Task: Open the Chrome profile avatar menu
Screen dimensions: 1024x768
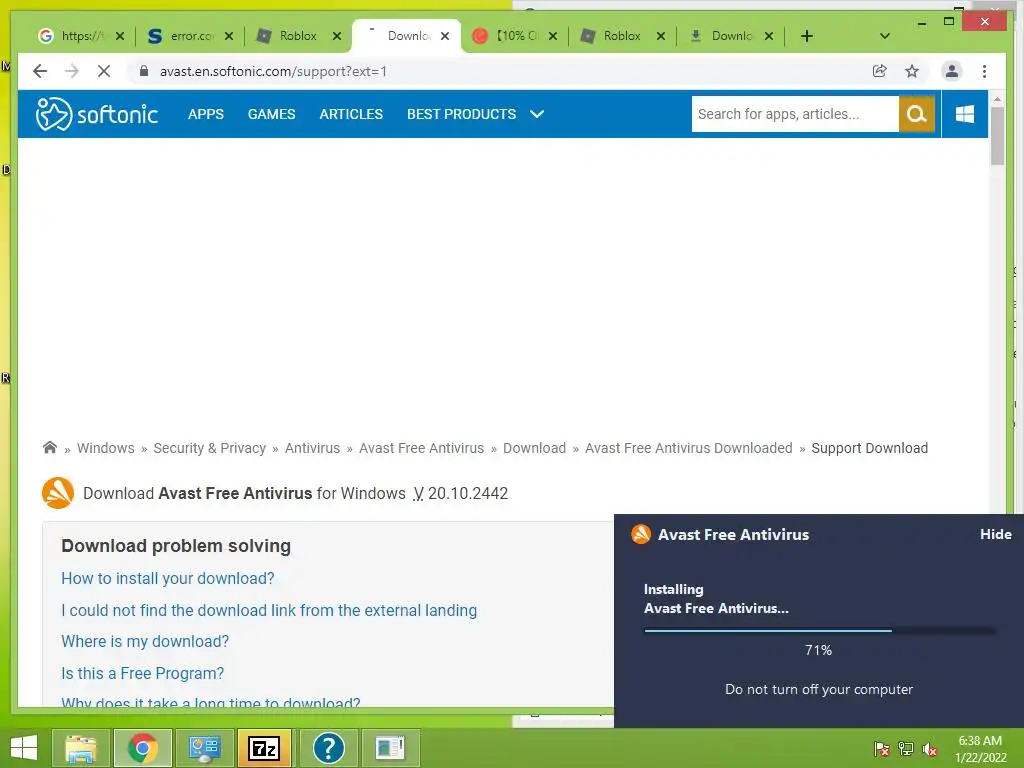Action: point(952,71)
